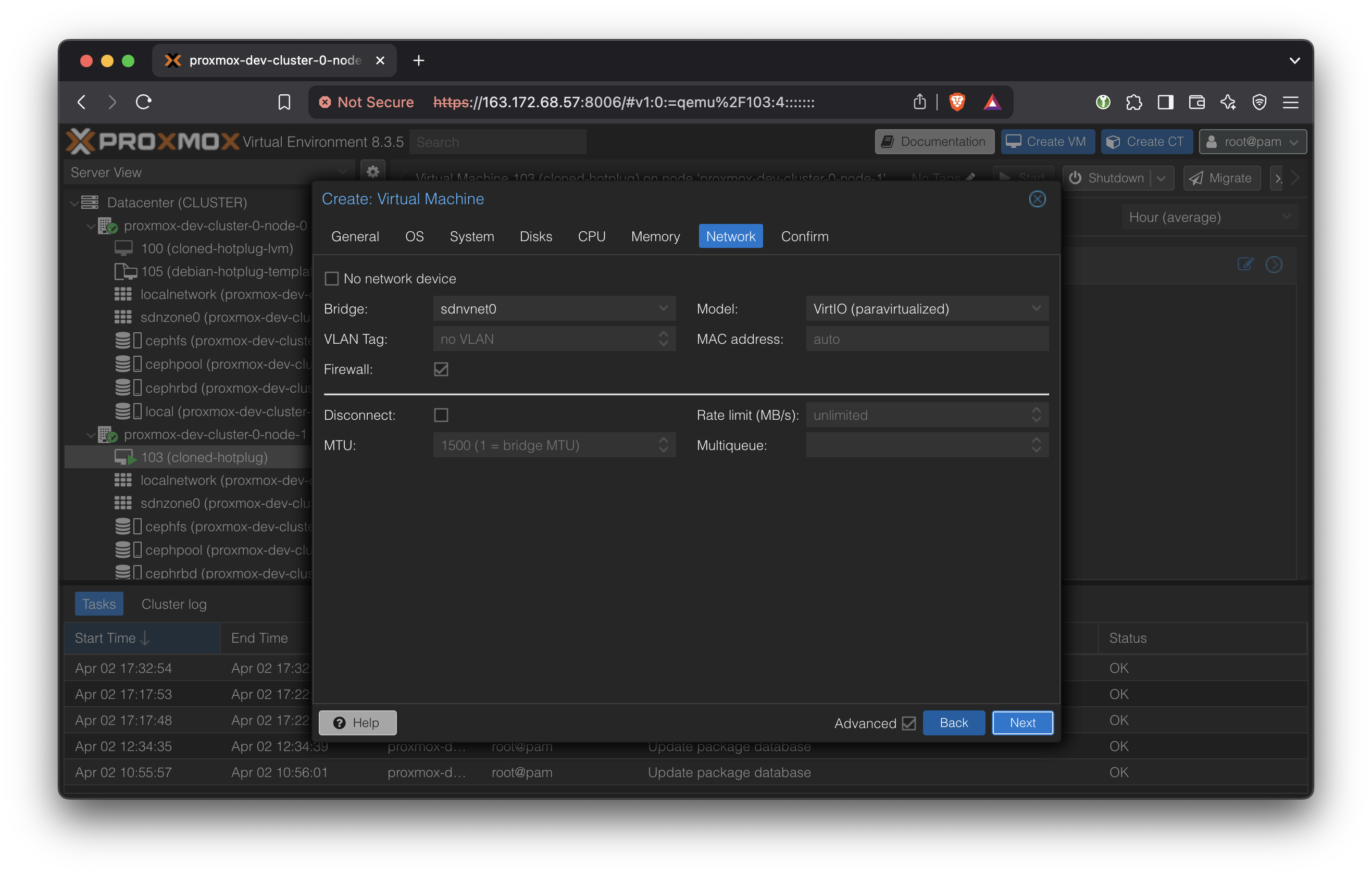
Task: Open the browser extensions puzzle icon
Action: (x=1134, y=102)
